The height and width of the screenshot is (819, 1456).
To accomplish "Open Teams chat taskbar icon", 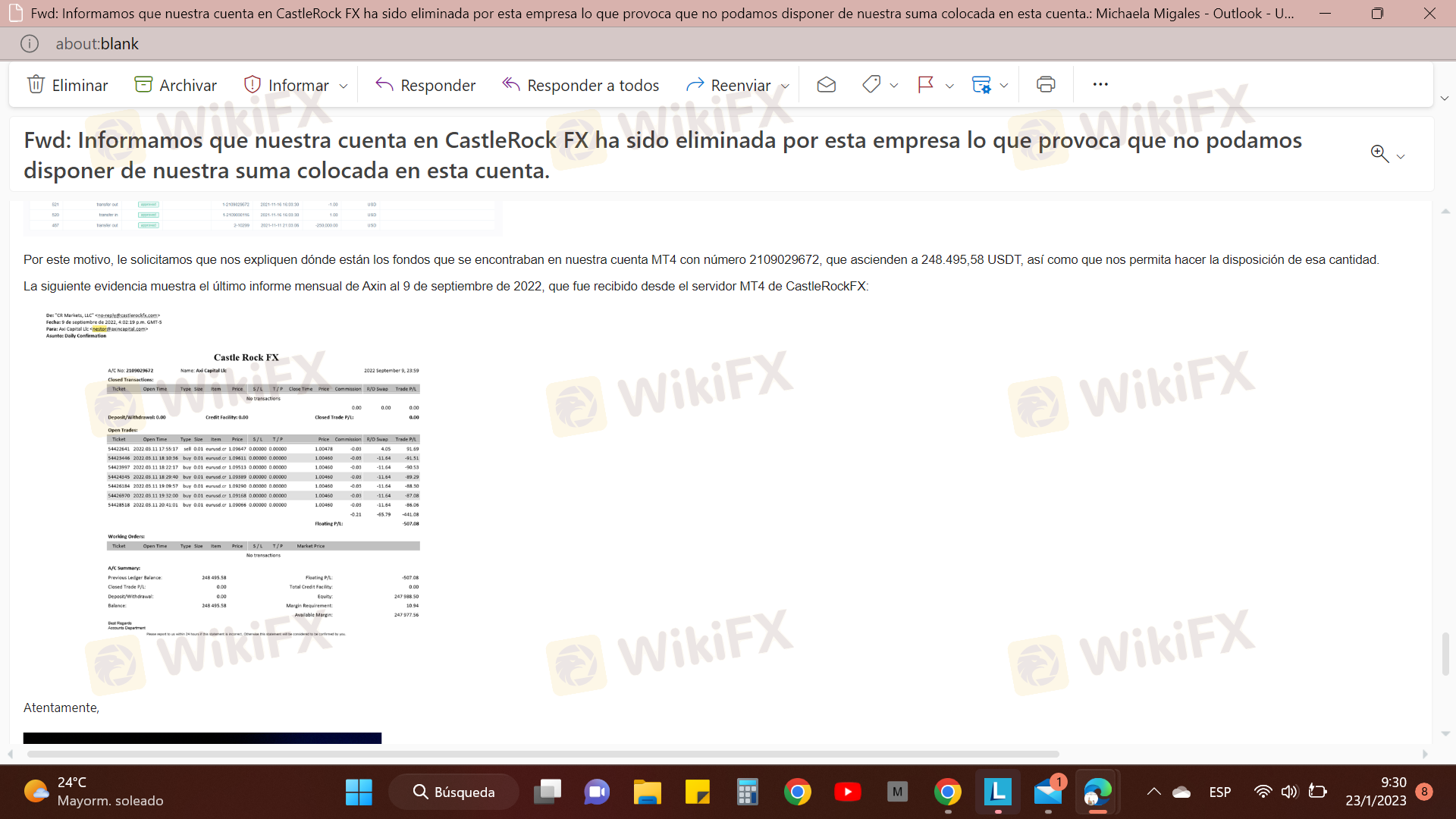I will (597, 792).
